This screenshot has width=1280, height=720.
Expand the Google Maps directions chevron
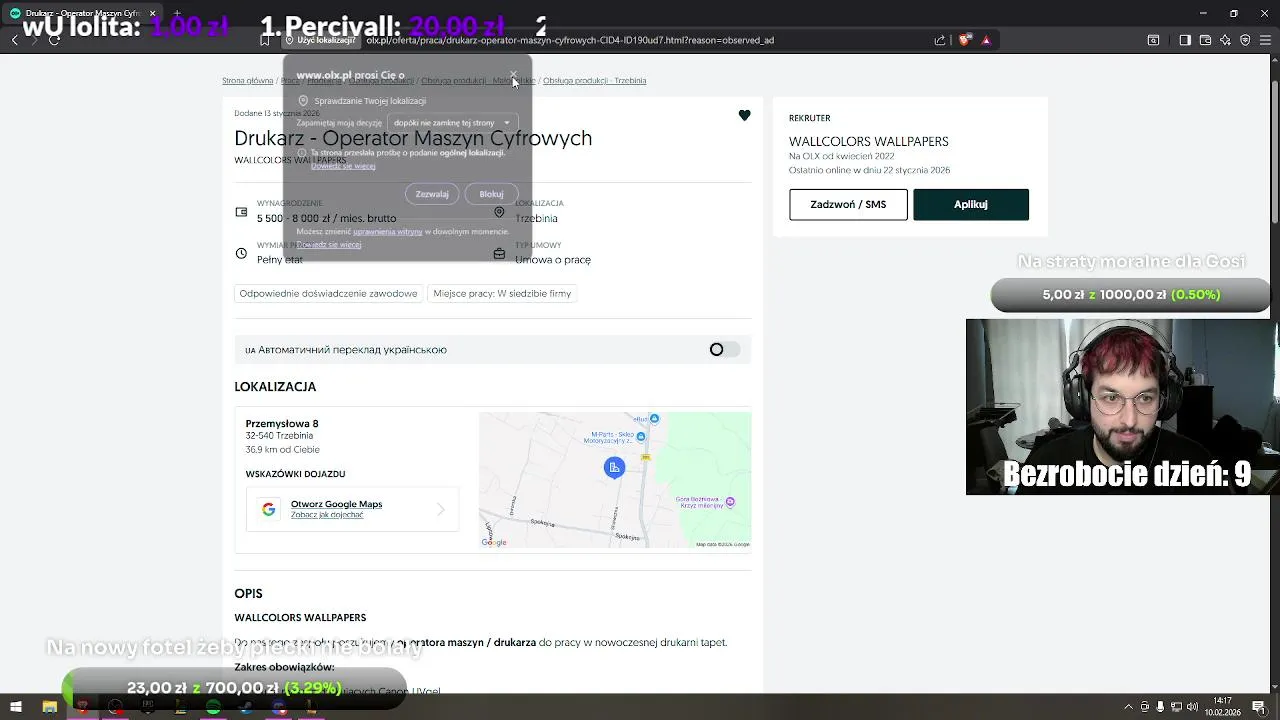click(440, 510)
